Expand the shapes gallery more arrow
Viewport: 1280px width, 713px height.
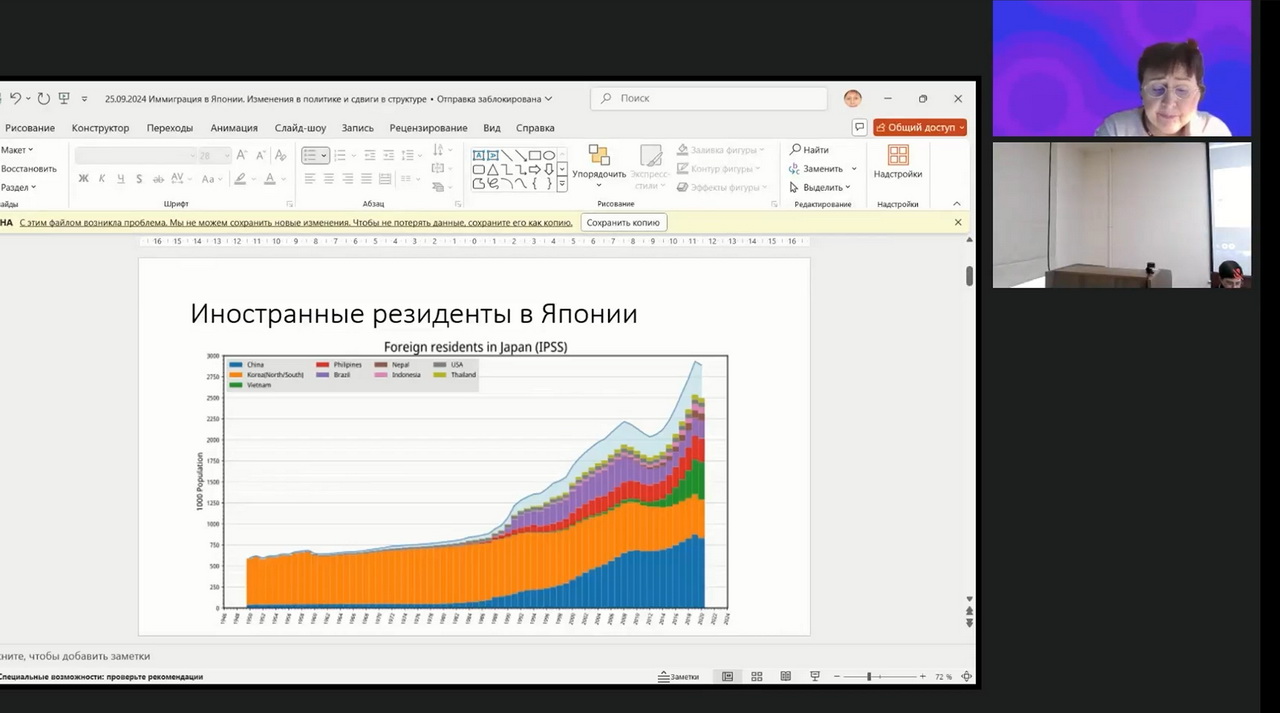(562, 184)
